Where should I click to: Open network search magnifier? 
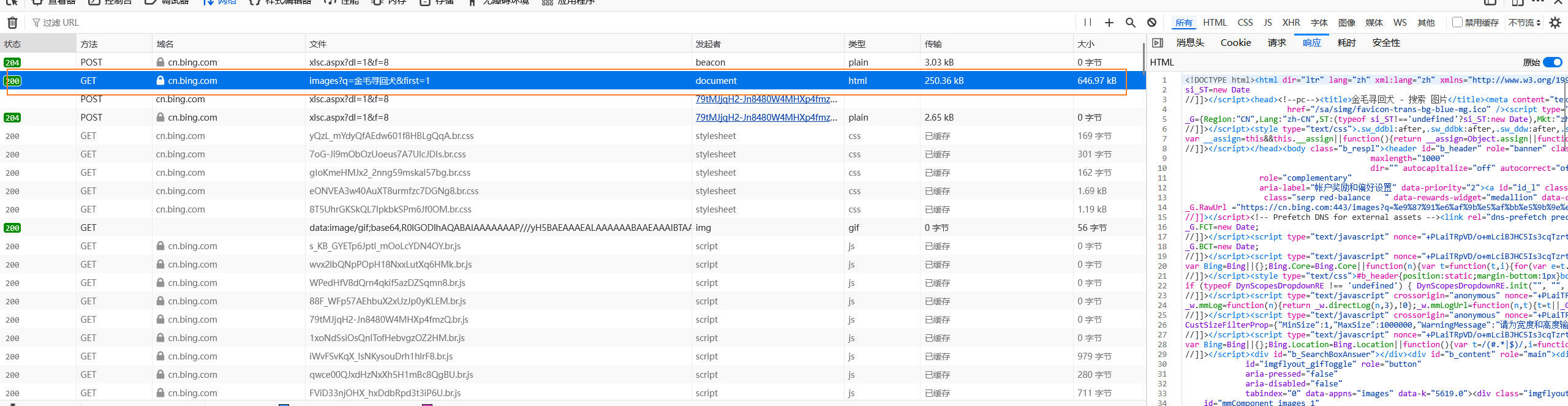(1131, 23)
